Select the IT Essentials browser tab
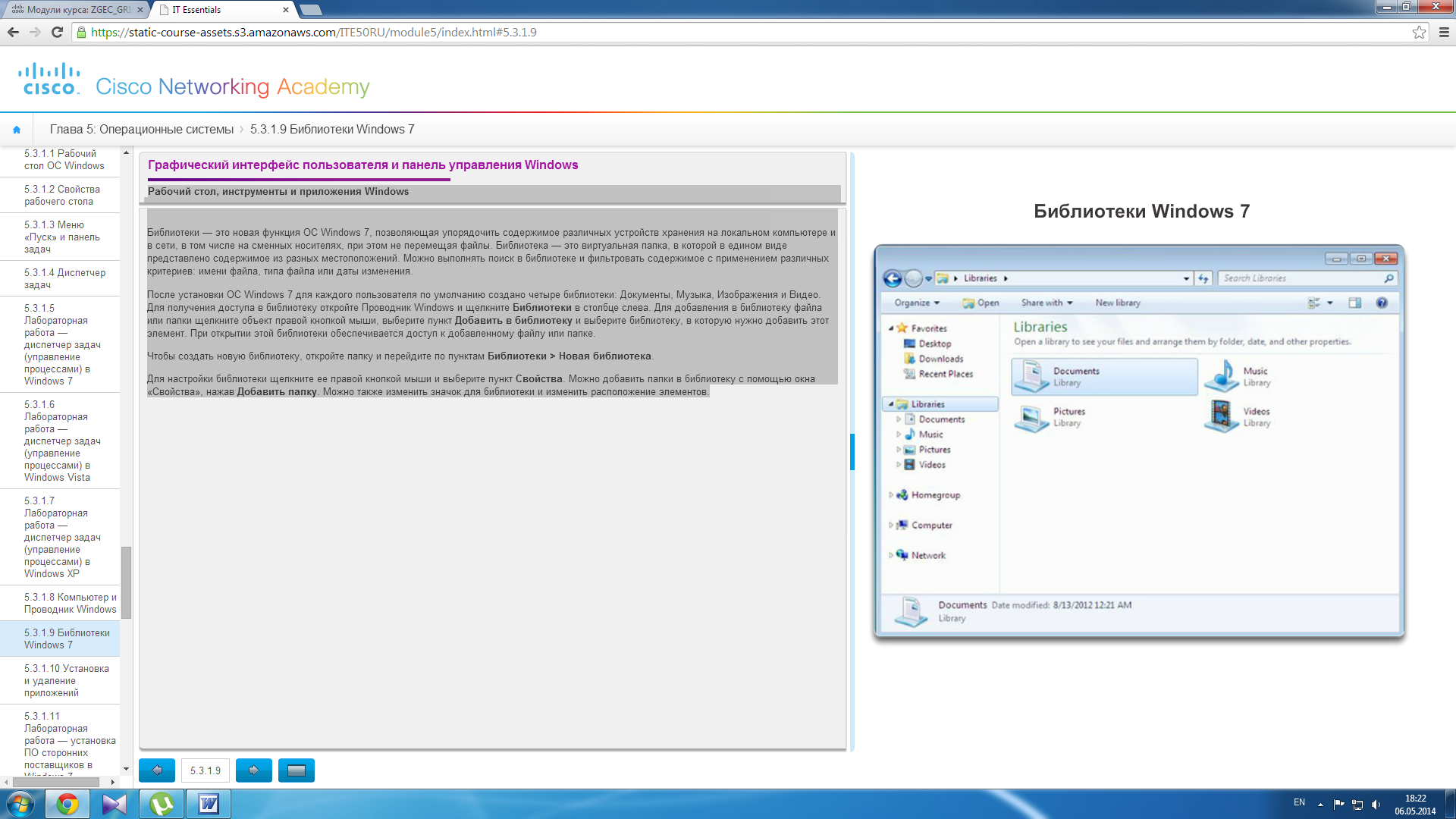 click(220, 10)
